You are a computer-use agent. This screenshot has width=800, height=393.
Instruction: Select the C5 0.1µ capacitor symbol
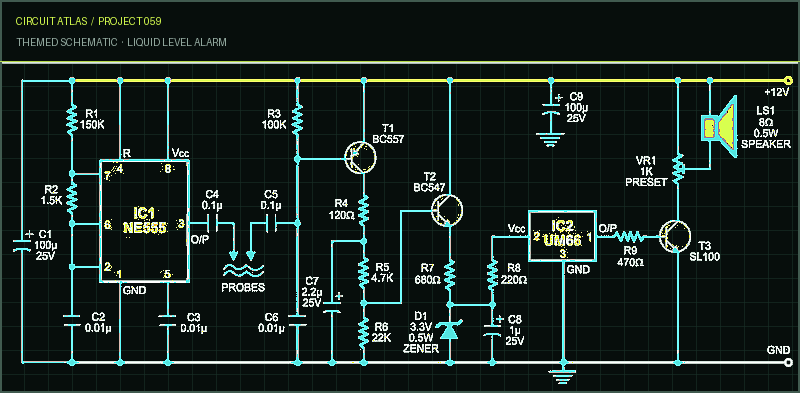(x=272, y=223)
